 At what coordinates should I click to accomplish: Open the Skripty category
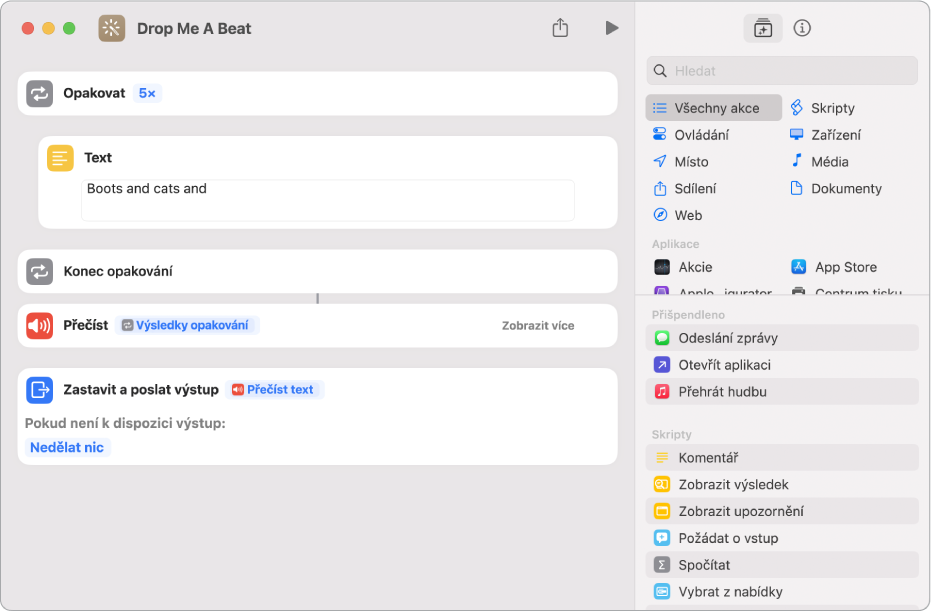pyautogui.click(x=823, y=108)
